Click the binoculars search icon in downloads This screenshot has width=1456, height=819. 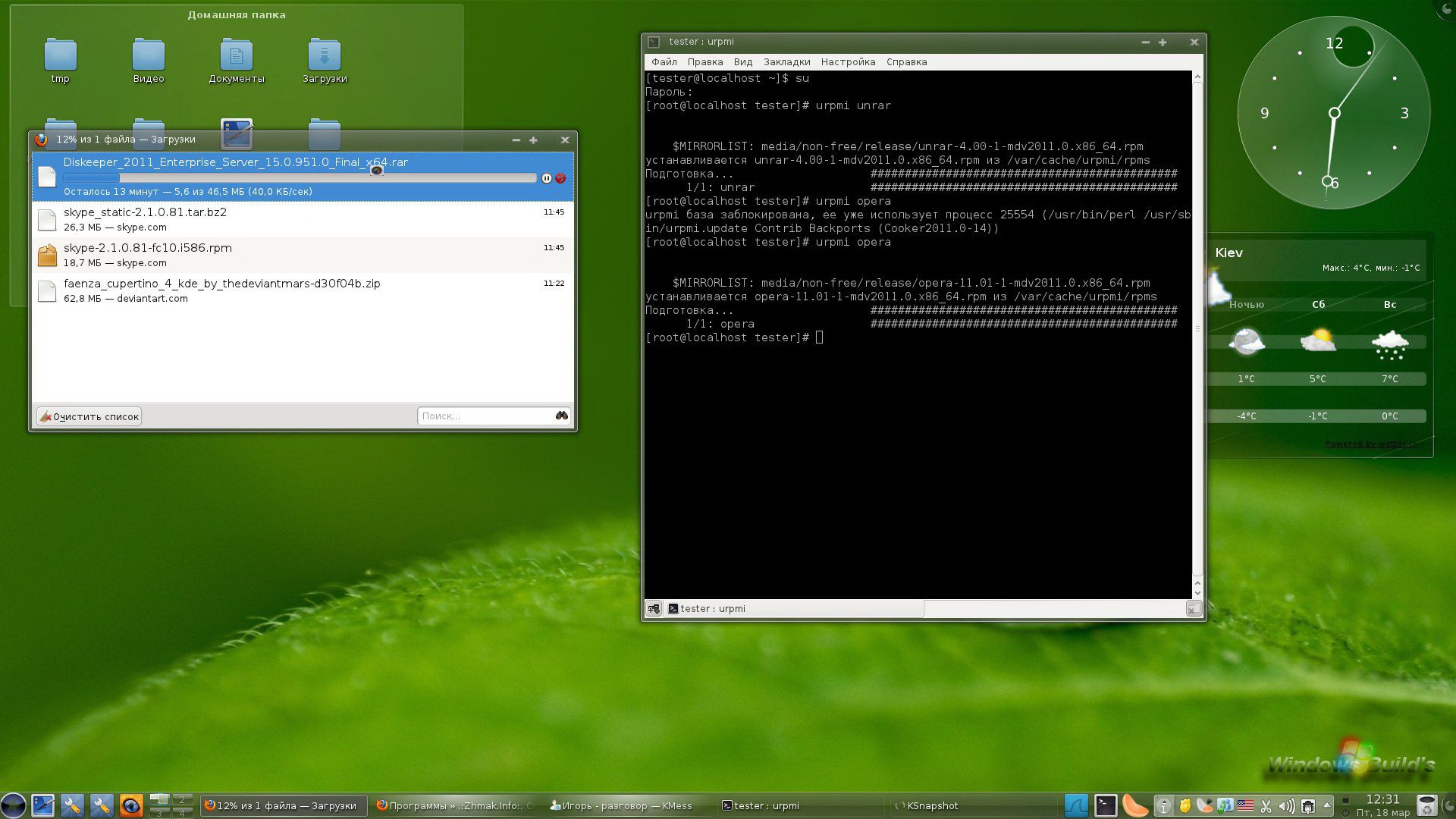[x=562, y=416]
